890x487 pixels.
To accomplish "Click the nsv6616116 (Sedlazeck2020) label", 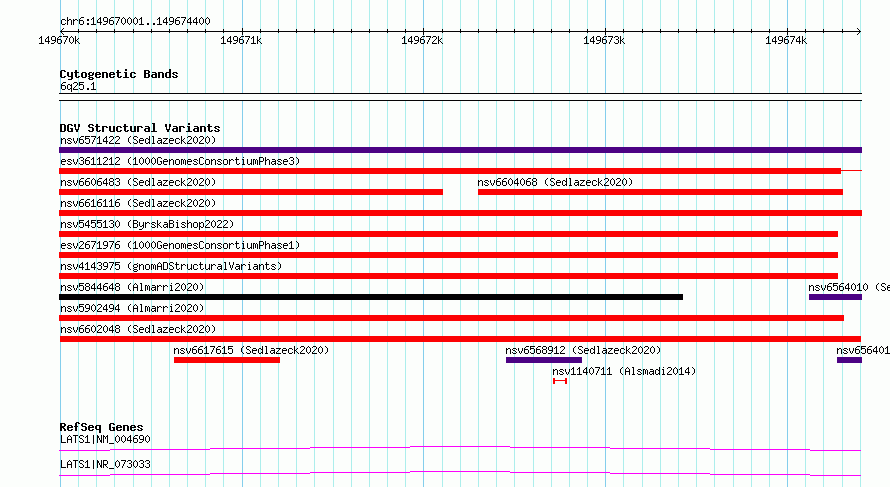I will [138, 203].
